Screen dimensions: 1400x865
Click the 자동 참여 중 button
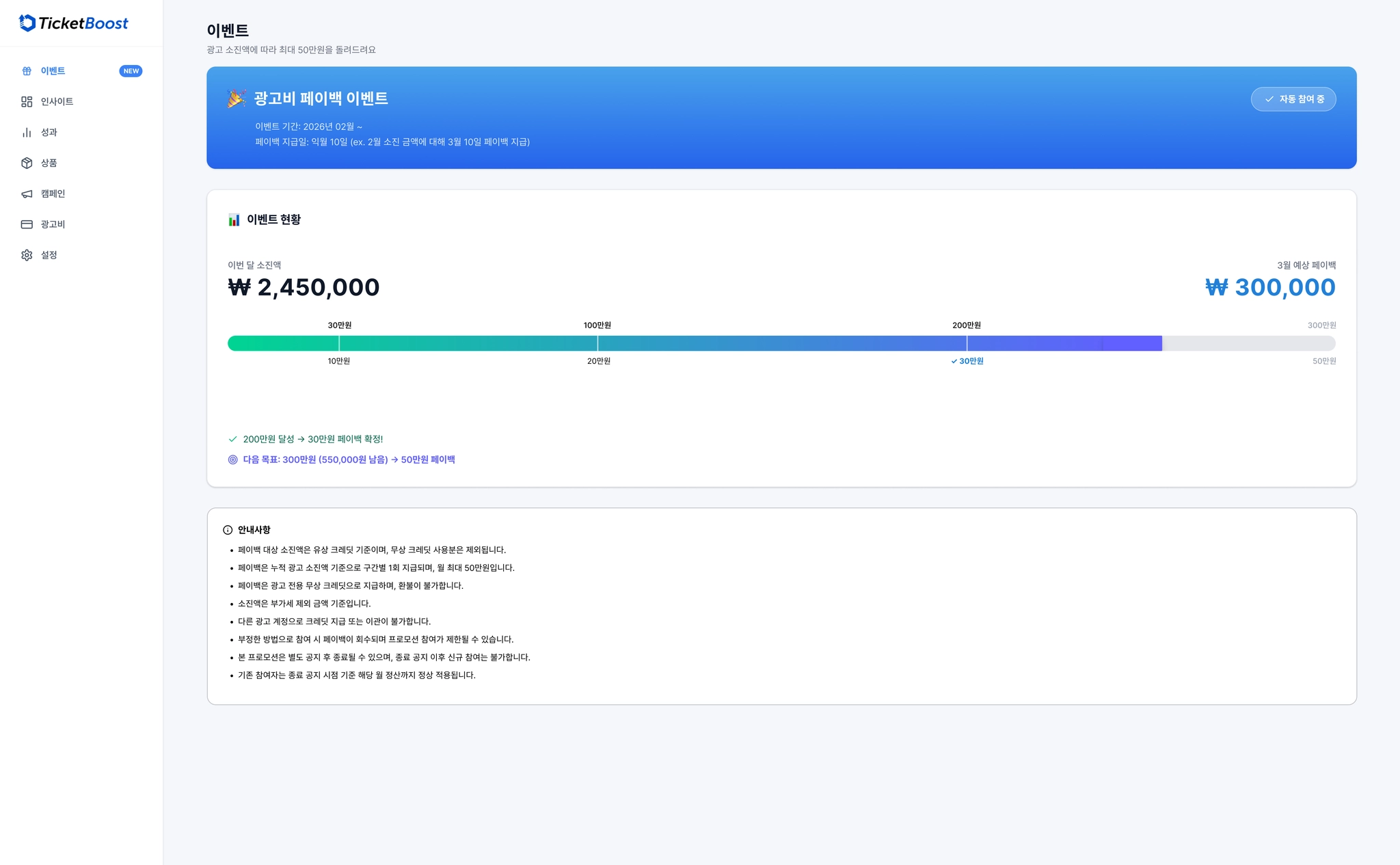(1293, 99)
